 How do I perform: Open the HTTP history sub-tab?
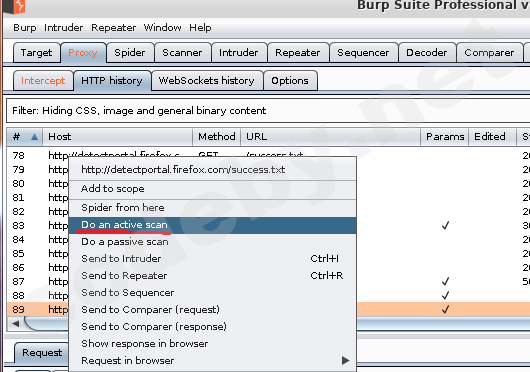pyautogui.click(x=112, y=81)
